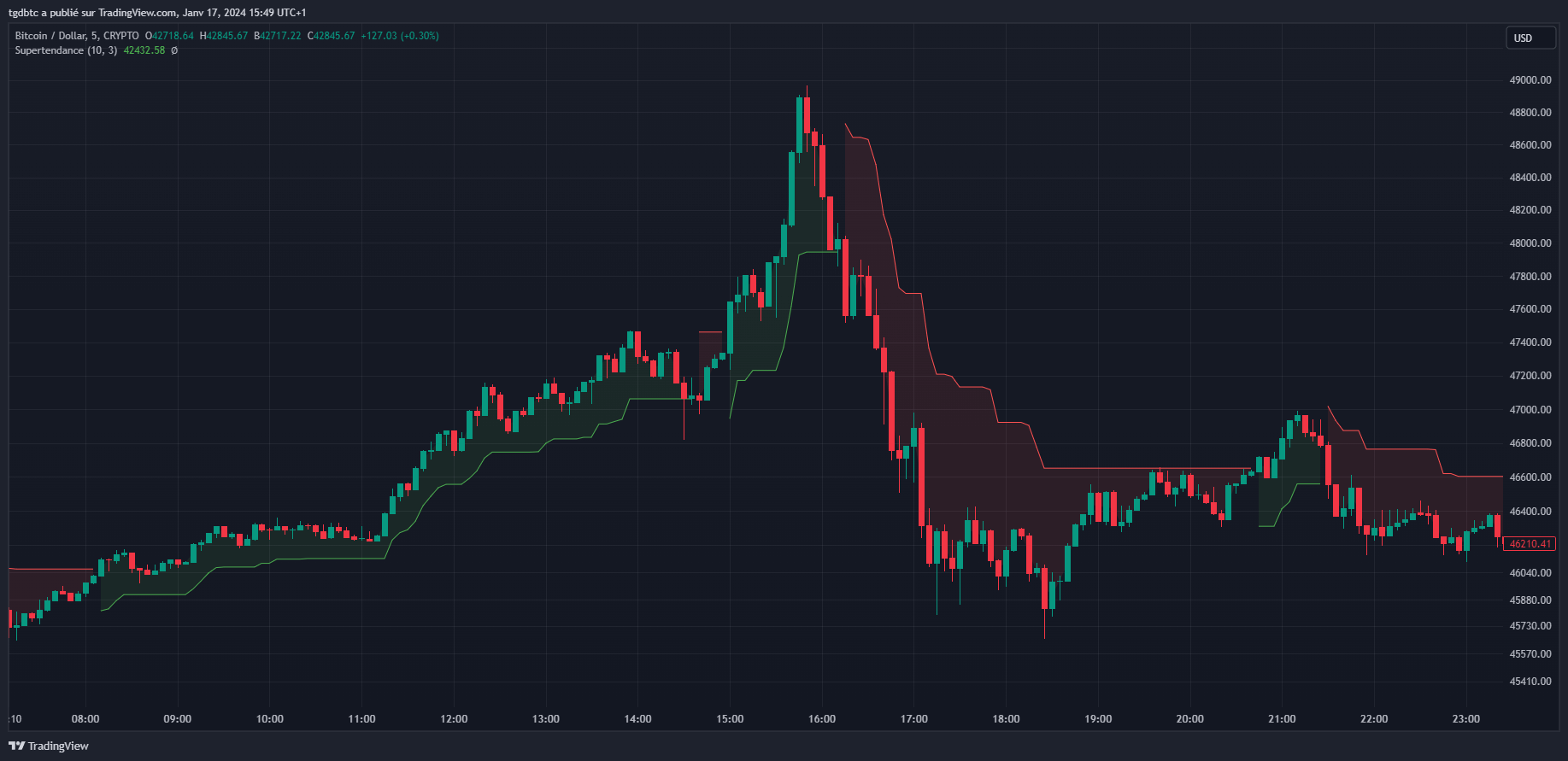The width and height of the screenshot is (1568, 761).
Task: Click the 17:00 time axis label
Action: point(914,719)
